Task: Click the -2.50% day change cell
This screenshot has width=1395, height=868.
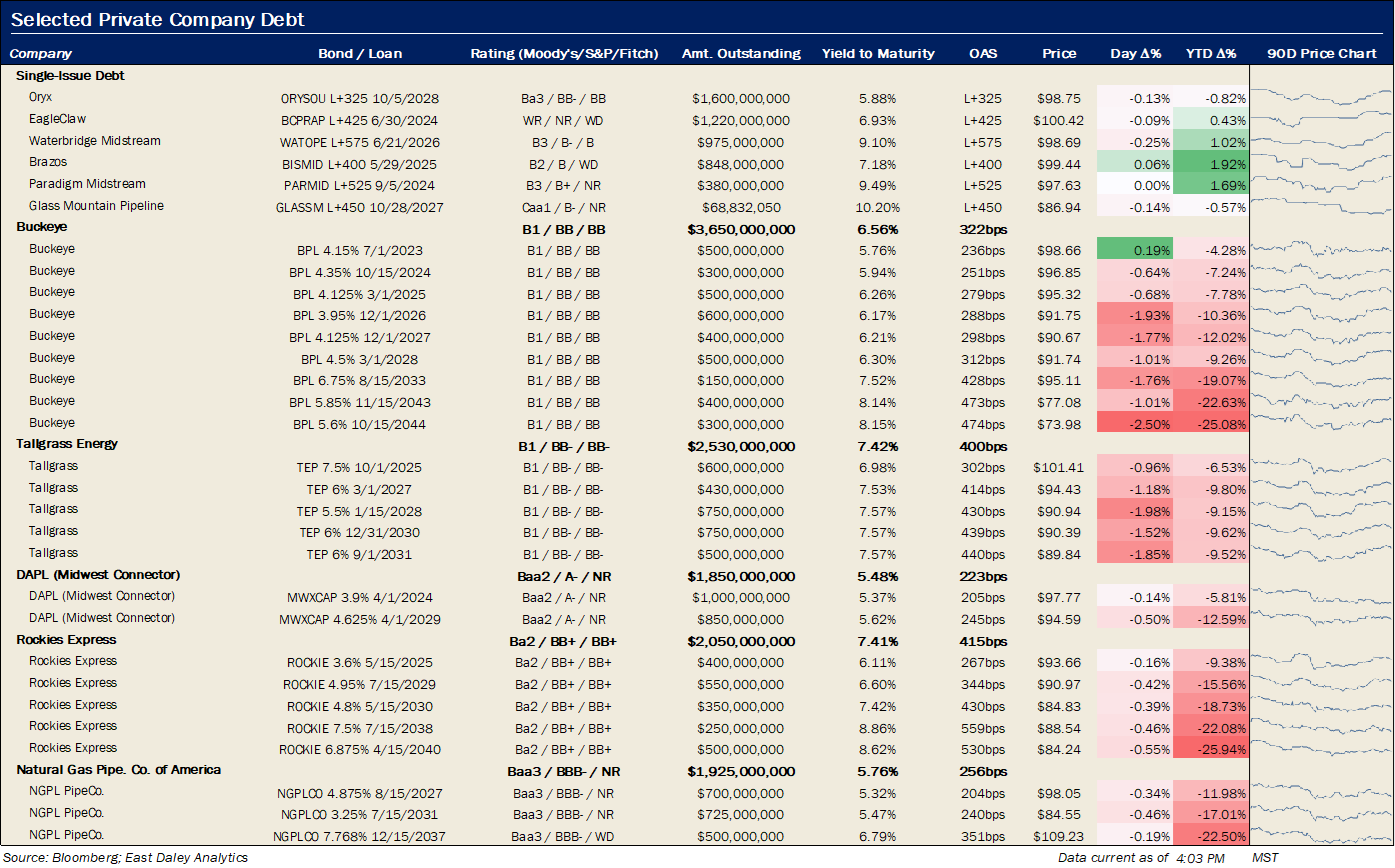Action: pos(1135,423)
